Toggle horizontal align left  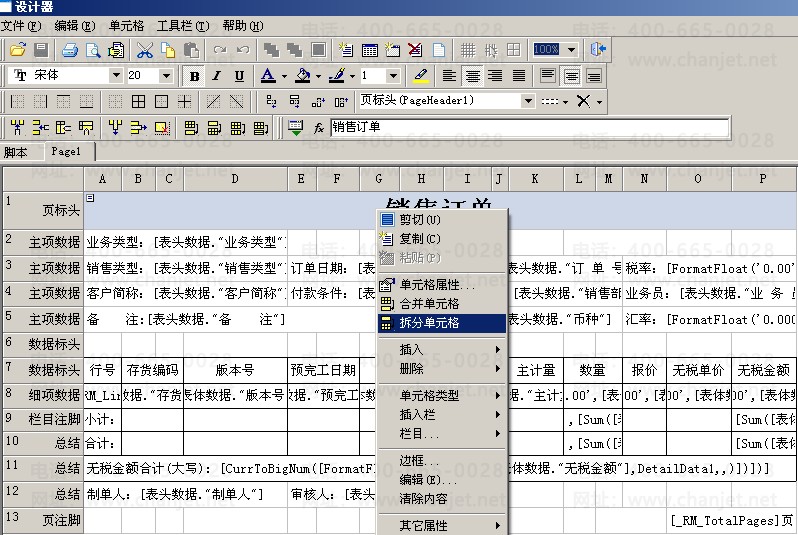point(449,76)
